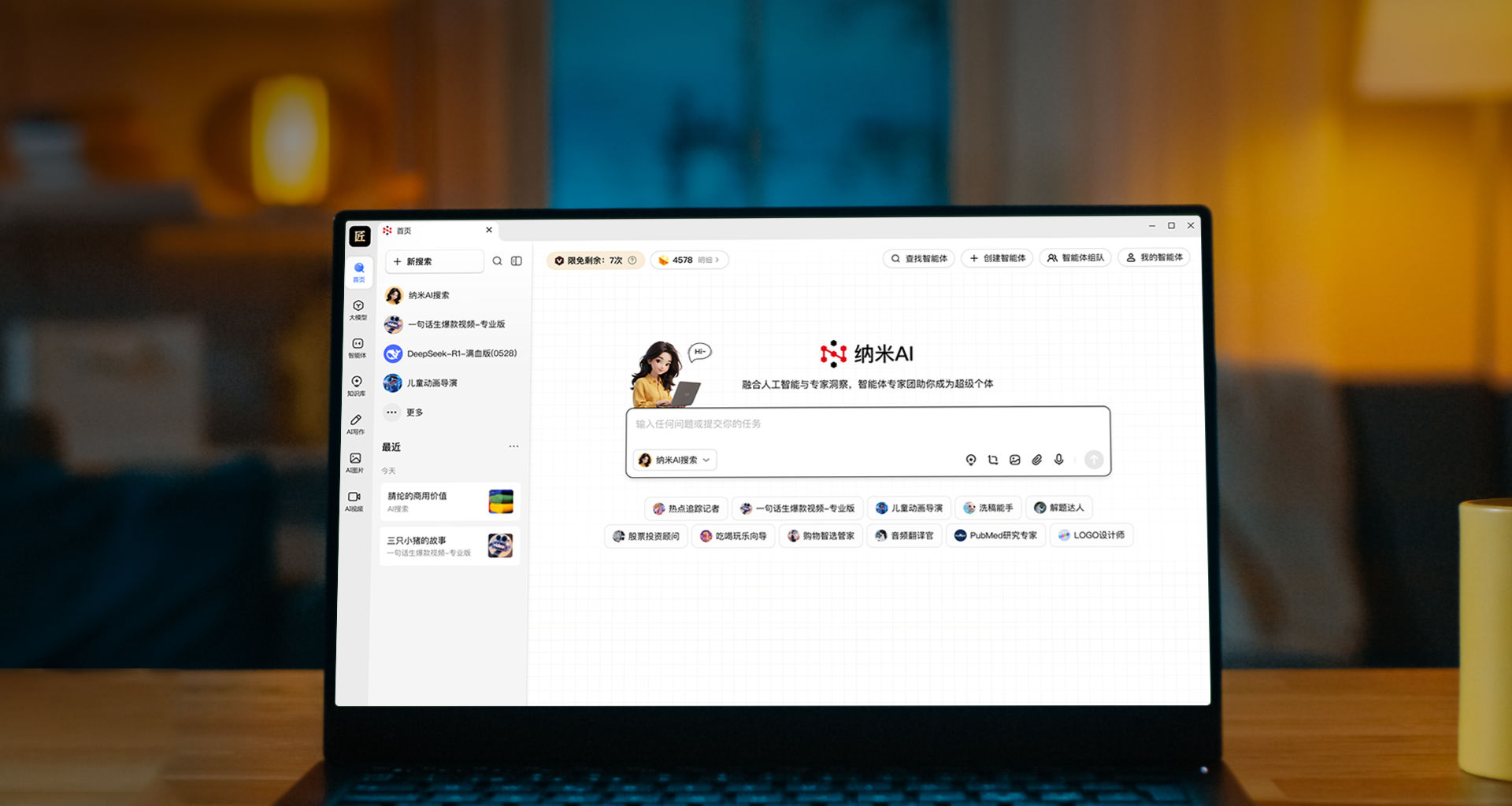Choose the 热点追踪记者 suggestion chip
Screen dimensions: 1512x806
click(x=686, y=508)
